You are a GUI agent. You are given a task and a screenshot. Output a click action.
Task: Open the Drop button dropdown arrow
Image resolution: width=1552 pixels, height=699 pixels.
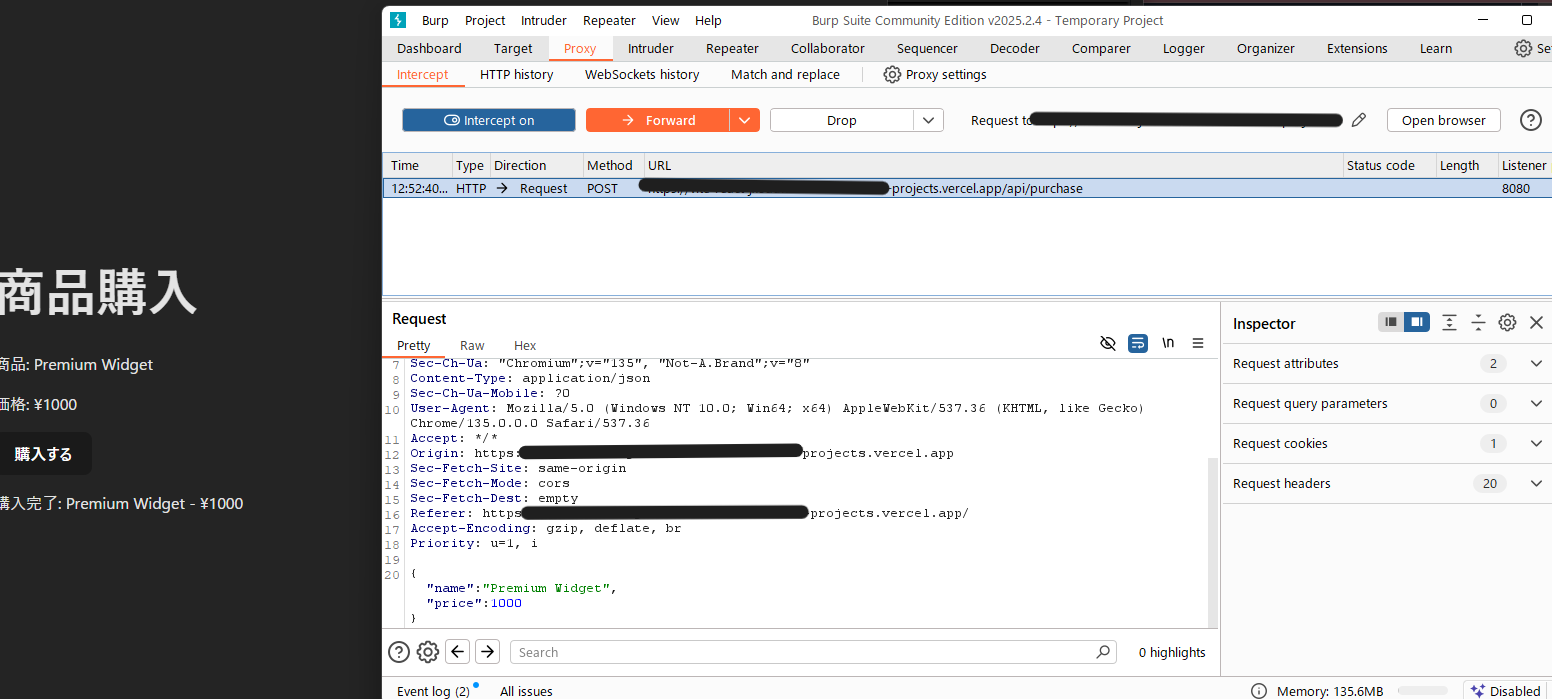(x=929, y=120)
